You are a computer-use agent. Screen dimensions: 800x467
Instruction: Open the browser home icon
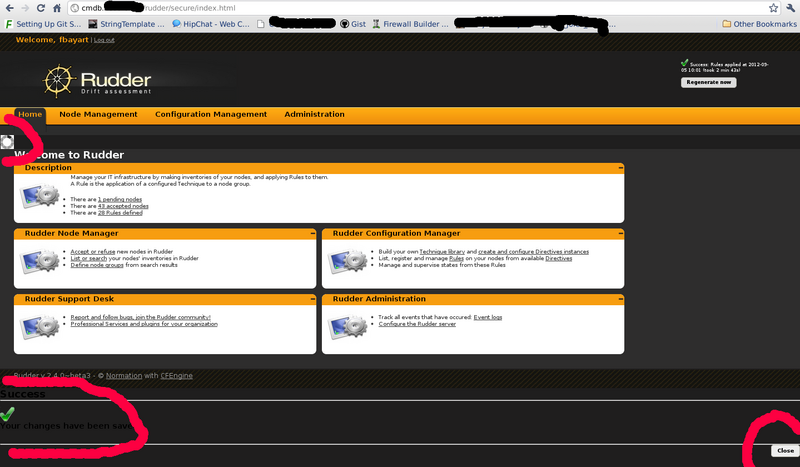click(x=57, y=8)
